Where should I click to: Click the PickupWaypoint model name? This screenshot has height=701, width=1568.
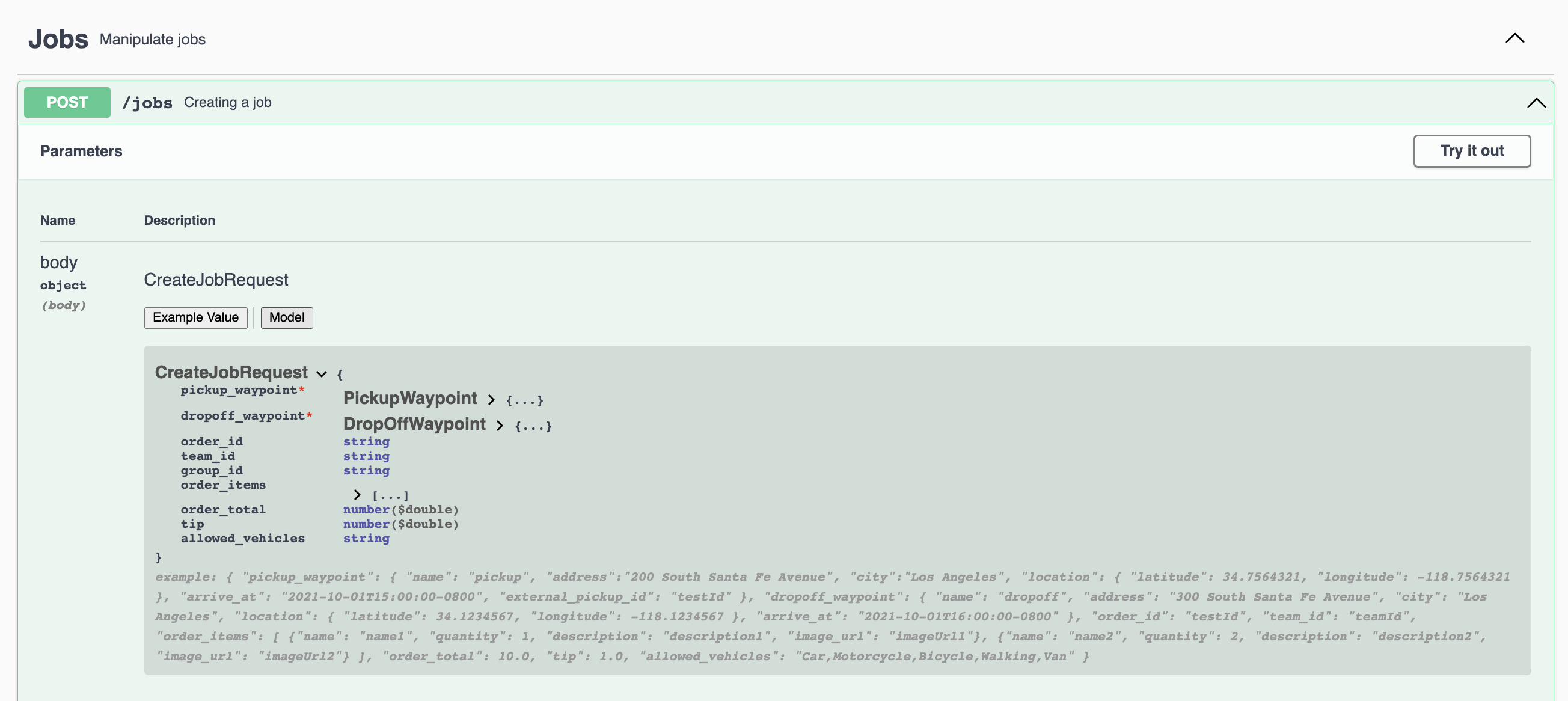409,399
